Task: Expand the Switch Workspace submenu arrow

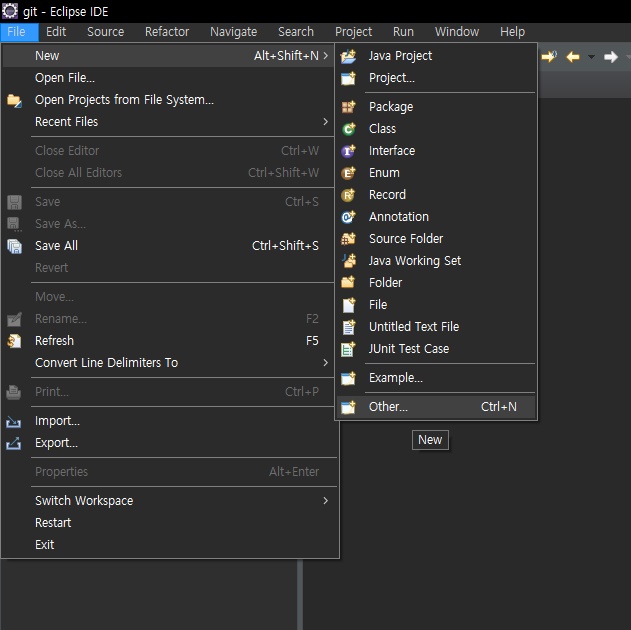Action: tap(326, 501)
